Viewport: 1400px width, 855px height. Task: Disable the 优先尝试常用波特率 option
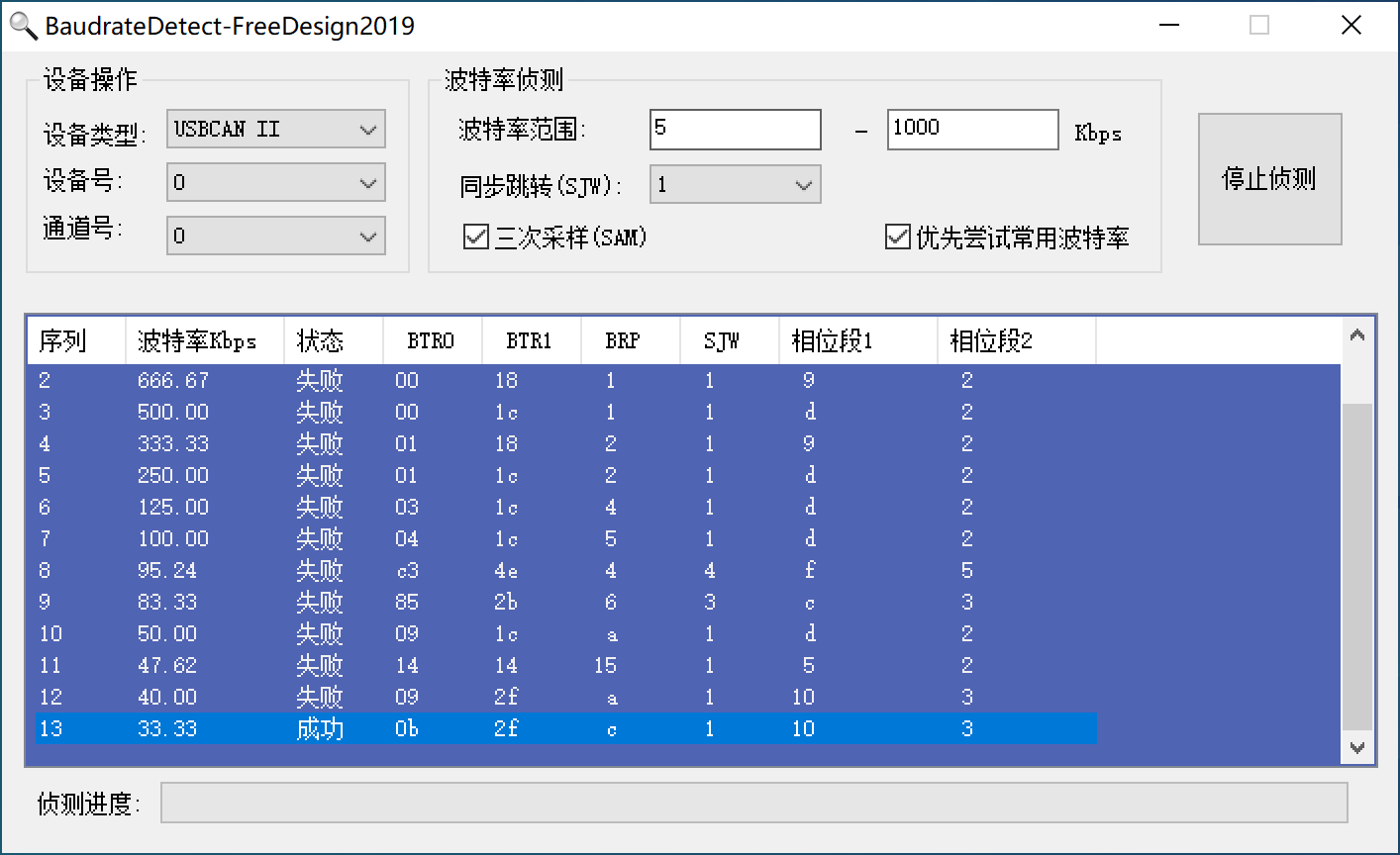pos(896,237)
